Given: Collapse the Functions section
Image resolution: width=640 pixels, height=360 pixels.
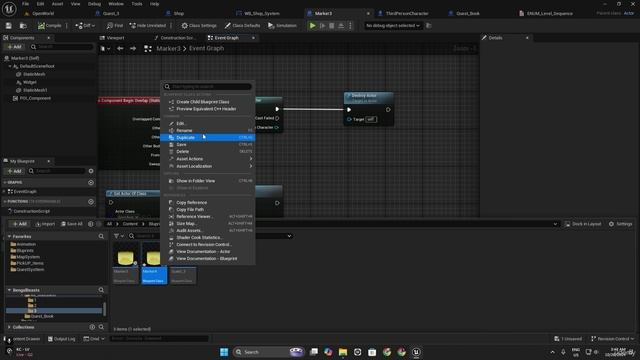Looking at the screenshot, I should (5, 202).
